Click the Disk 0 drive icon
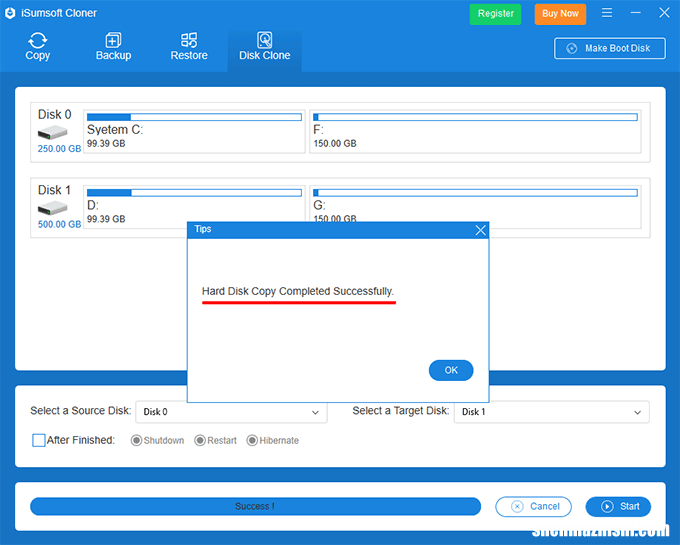This screenshot has width=680, height=545. pyautogui.click(x=52, y=132)
